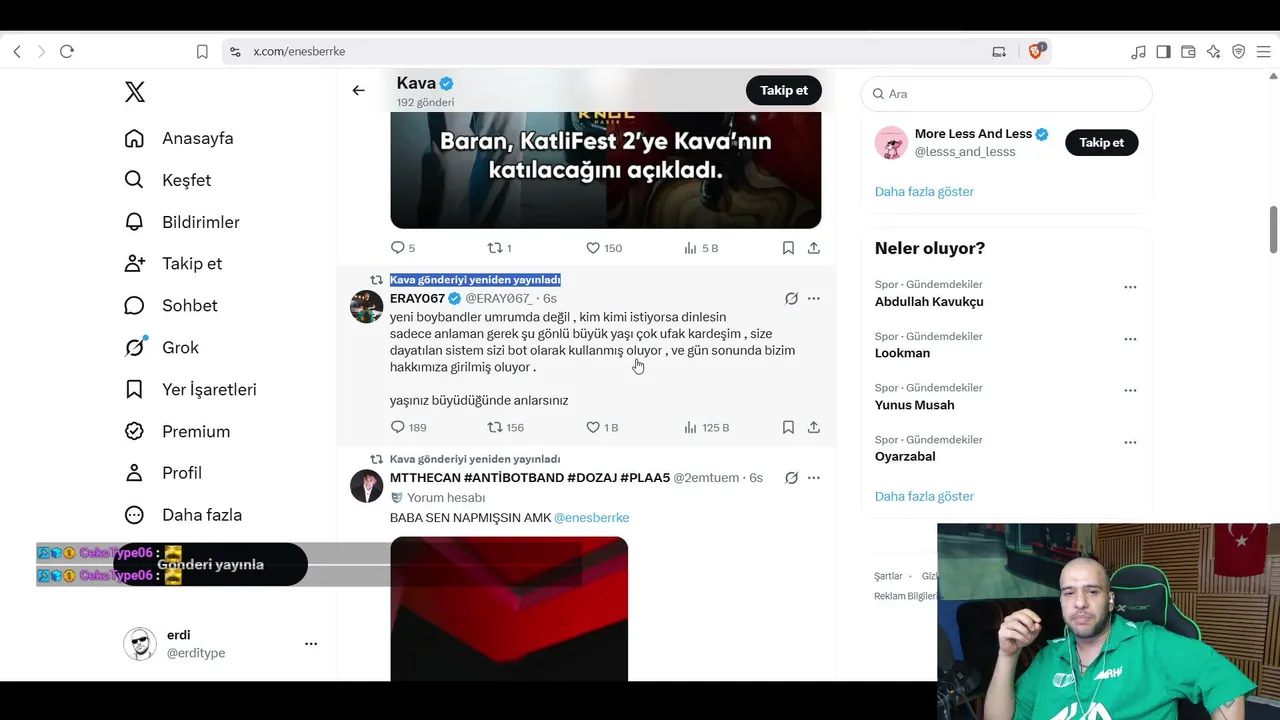Open Grok actions on MTTHECAN's post
Viewport: 1280px width, 720px height.
[x=791, y=478]
